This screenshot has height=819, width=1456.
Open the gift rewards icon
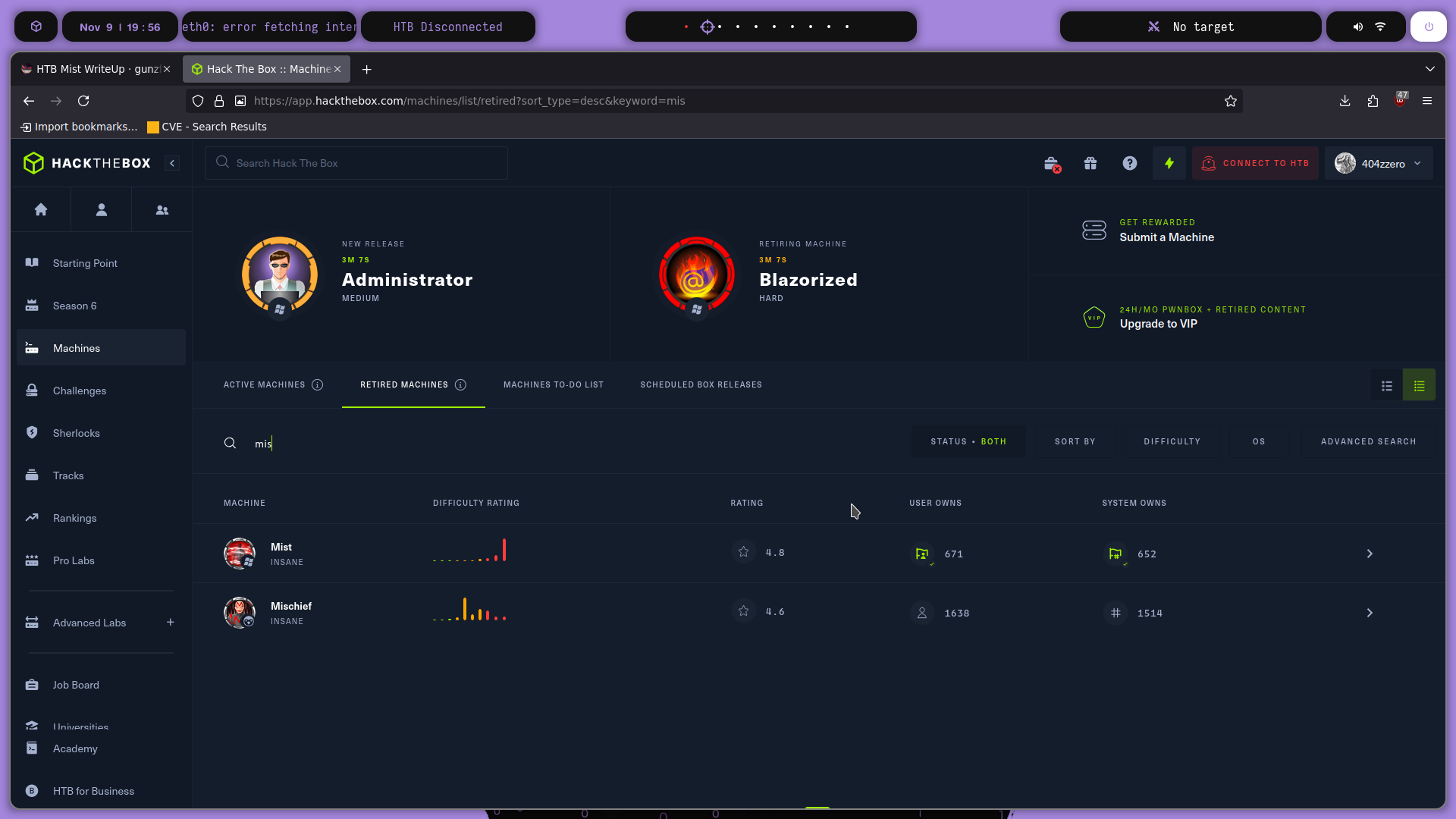(x=1090, y=163)
